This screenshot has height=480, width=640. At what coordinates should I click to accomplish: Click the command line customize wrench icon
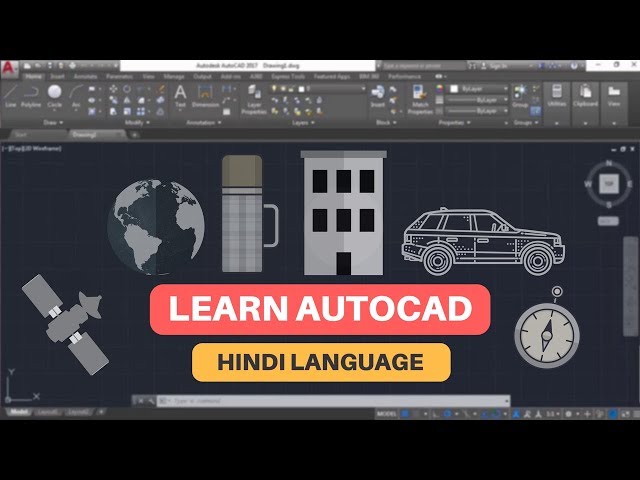(151, 401)
